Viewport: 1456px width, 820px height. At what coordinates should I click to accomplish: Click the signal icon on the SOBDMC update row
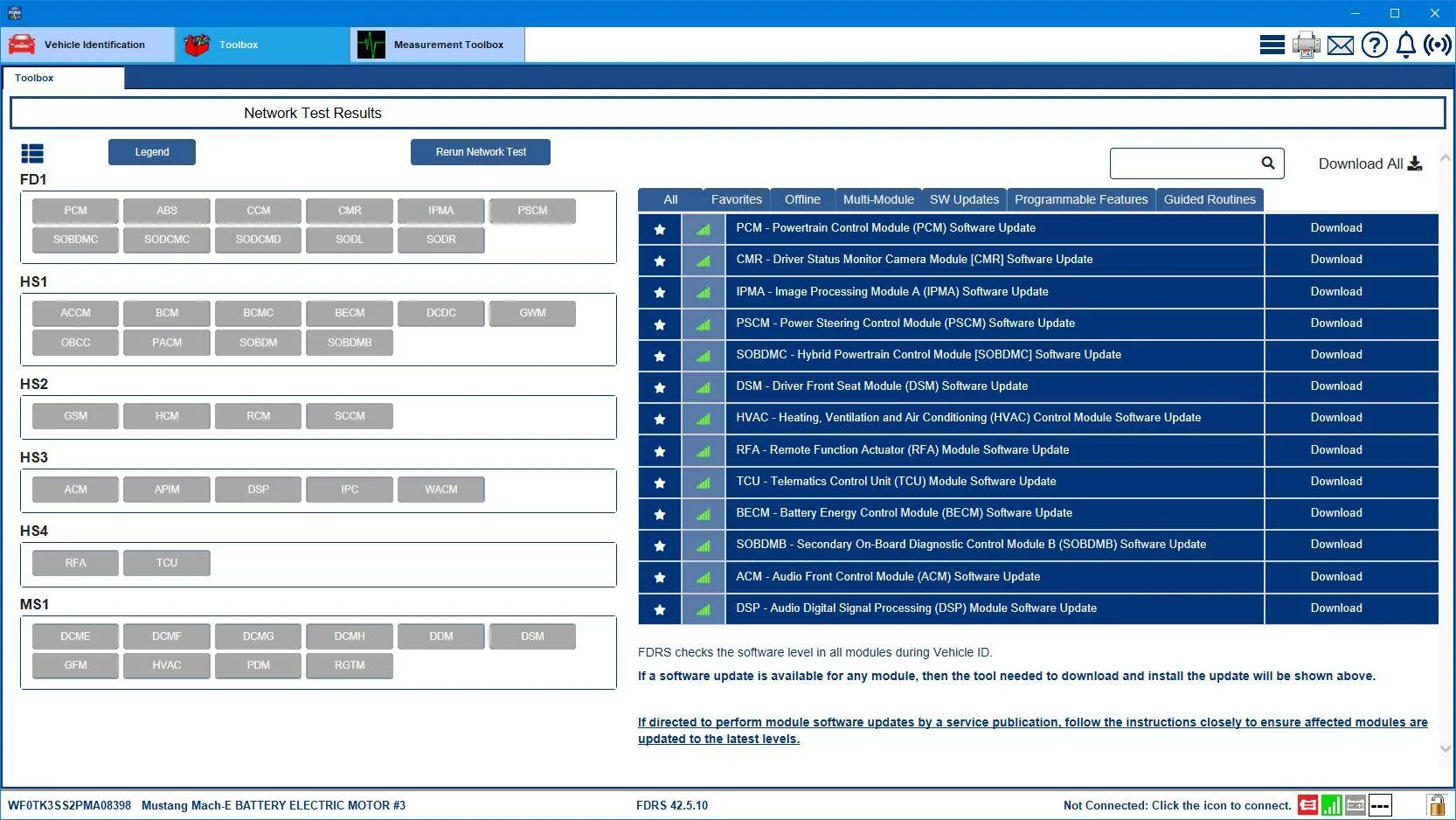(x=704, y=356)
